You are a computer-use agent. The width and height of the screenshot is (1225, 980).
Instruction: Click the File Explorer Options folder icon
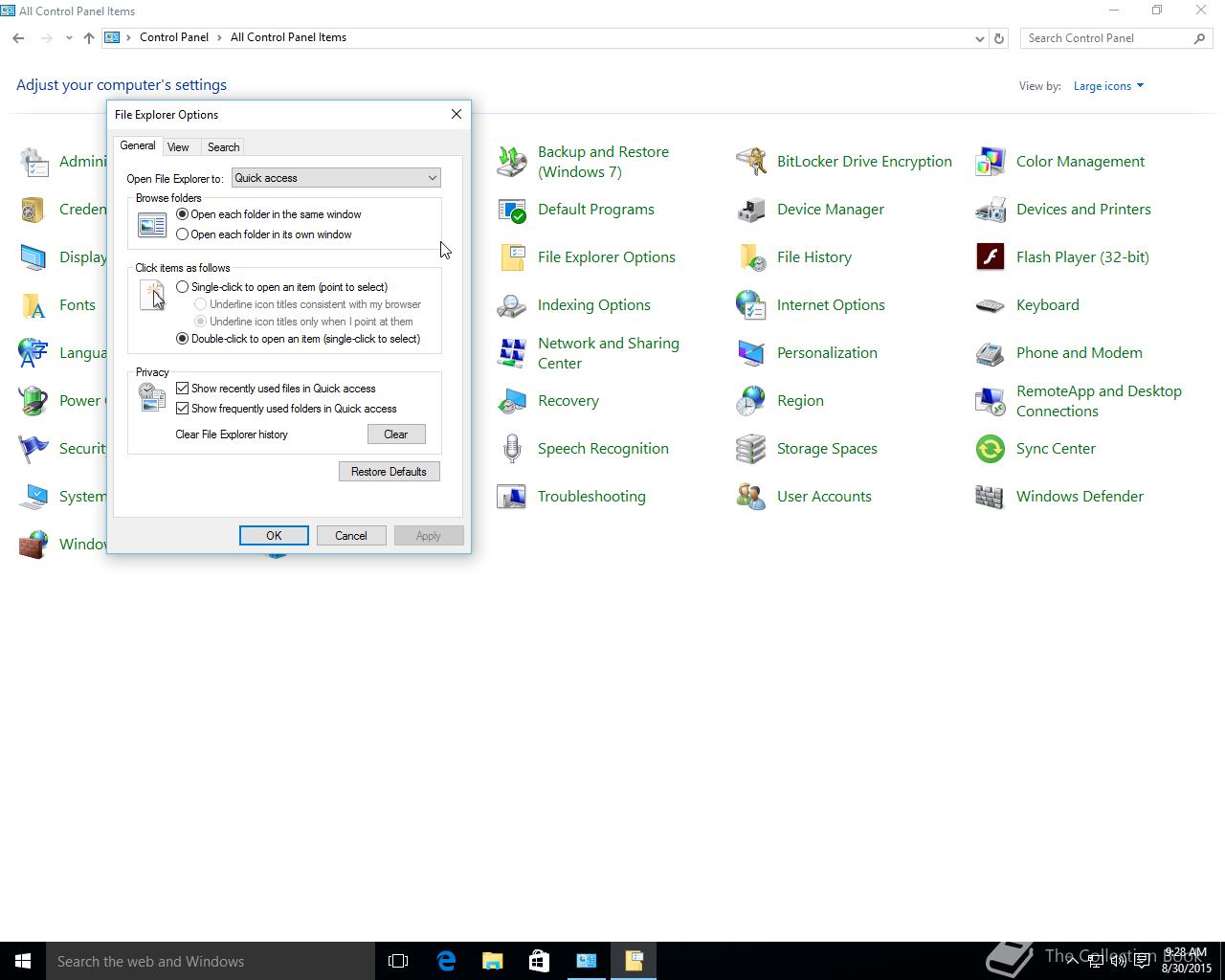point(512,257)
